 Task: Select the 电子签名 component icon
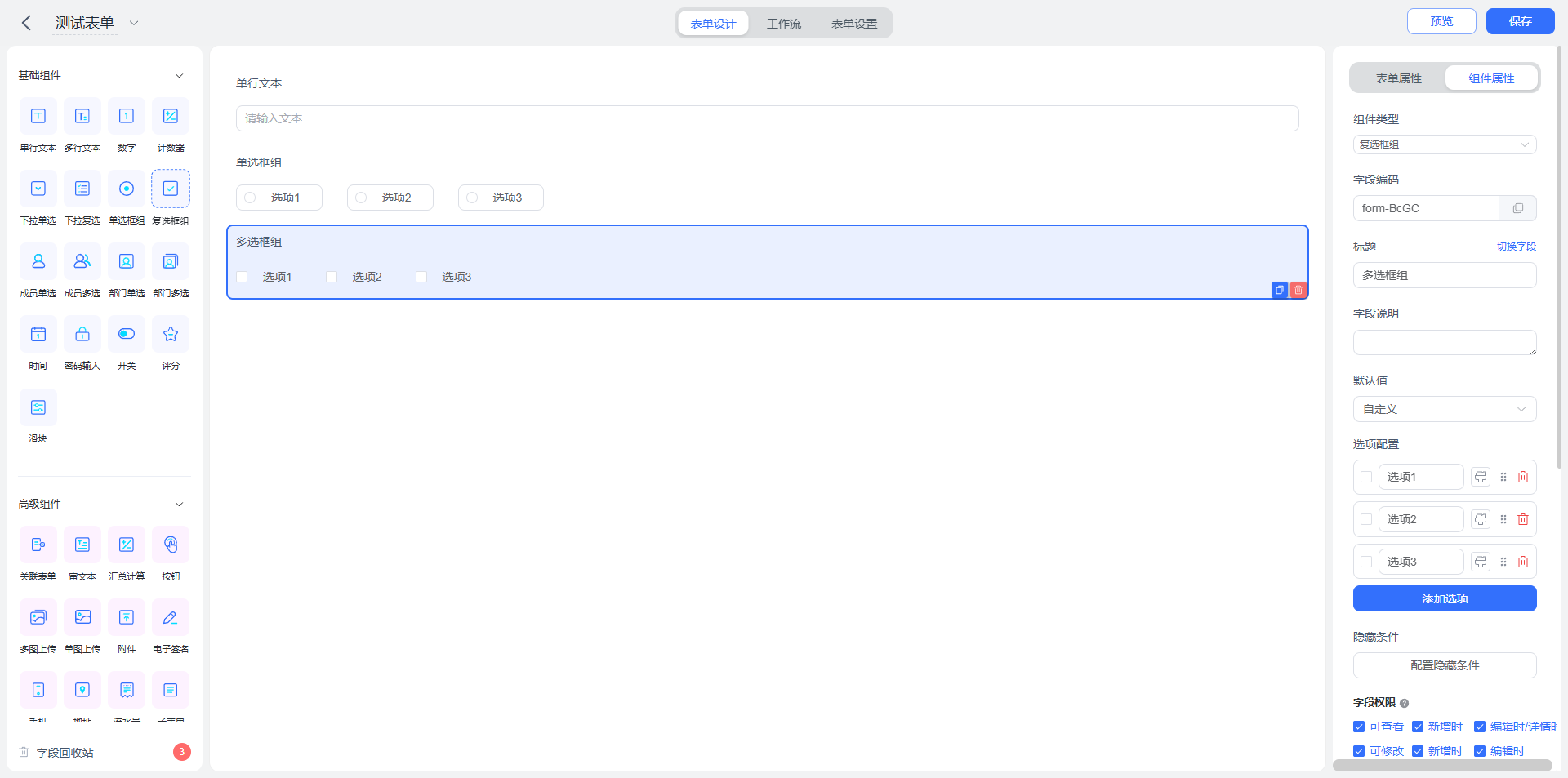171,617
